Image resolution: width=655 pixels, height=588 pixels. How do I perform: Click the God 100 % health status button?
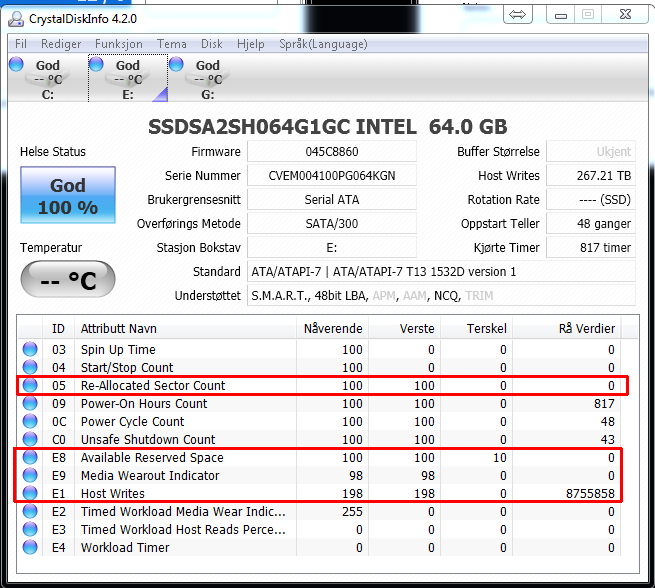(68, 195)
